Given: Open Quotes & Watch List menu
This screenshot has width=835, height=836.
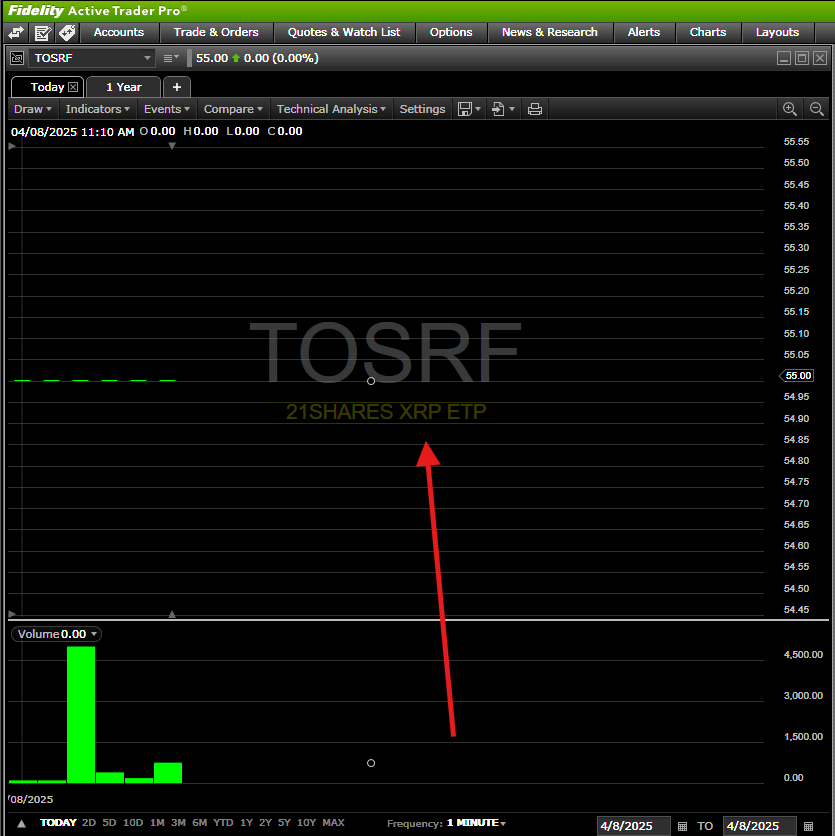Looking at the screenshot, I should pyautogui.click(x=344, y=33).
